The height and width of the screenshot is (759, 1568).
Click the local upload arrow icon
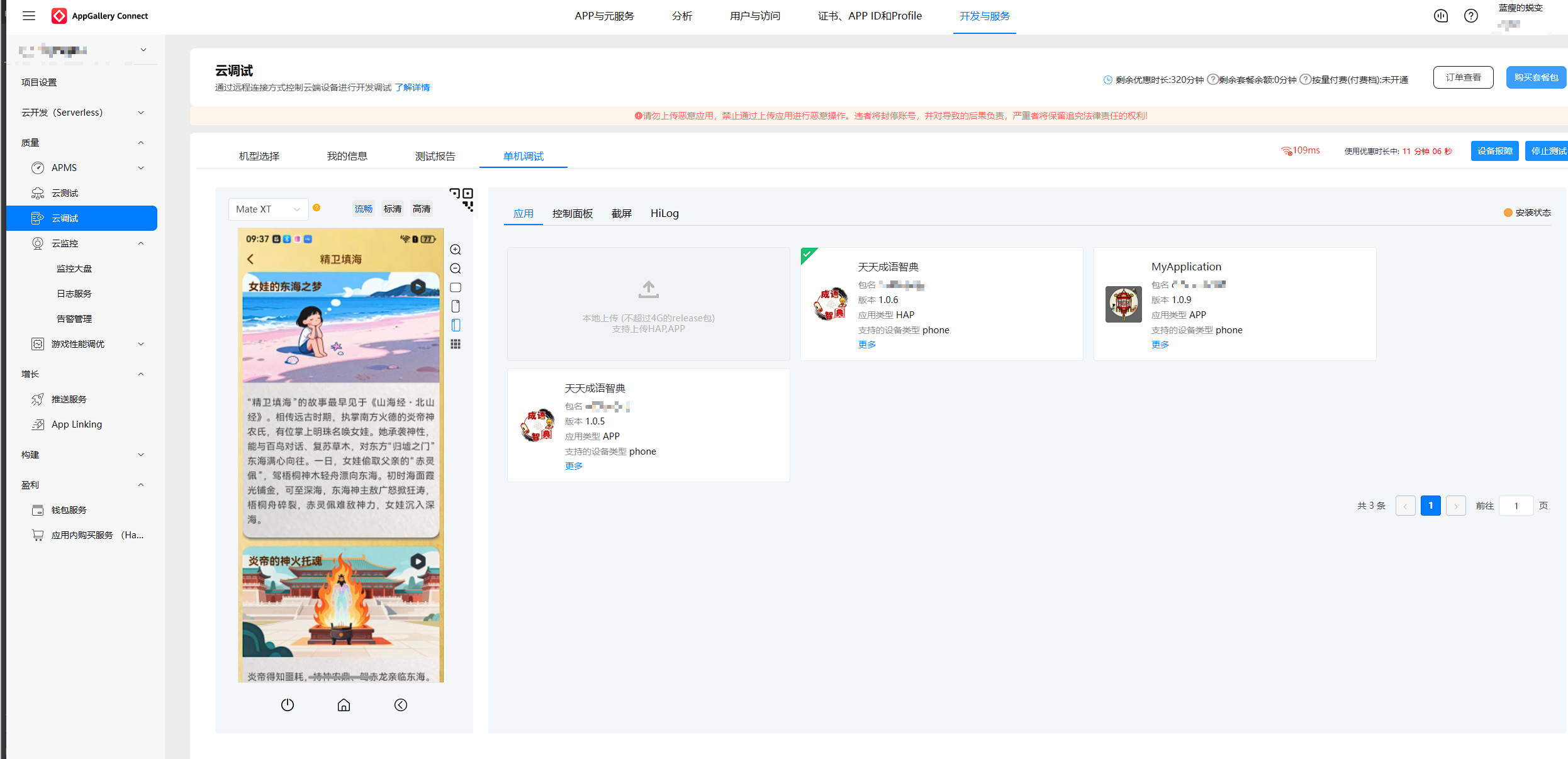point(648,290)
